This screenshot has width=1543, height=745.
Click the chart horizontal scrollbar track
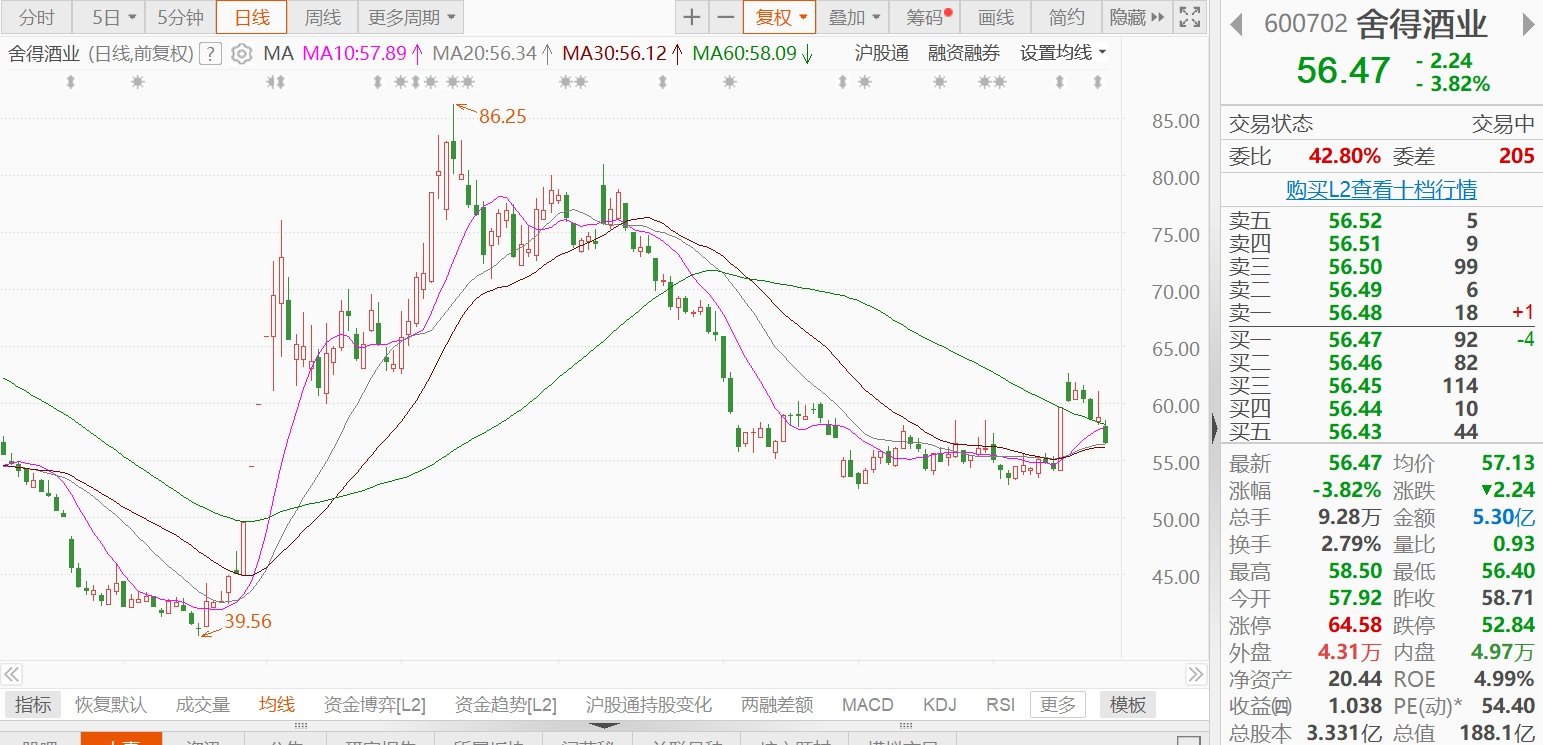[x=604, y=674]
